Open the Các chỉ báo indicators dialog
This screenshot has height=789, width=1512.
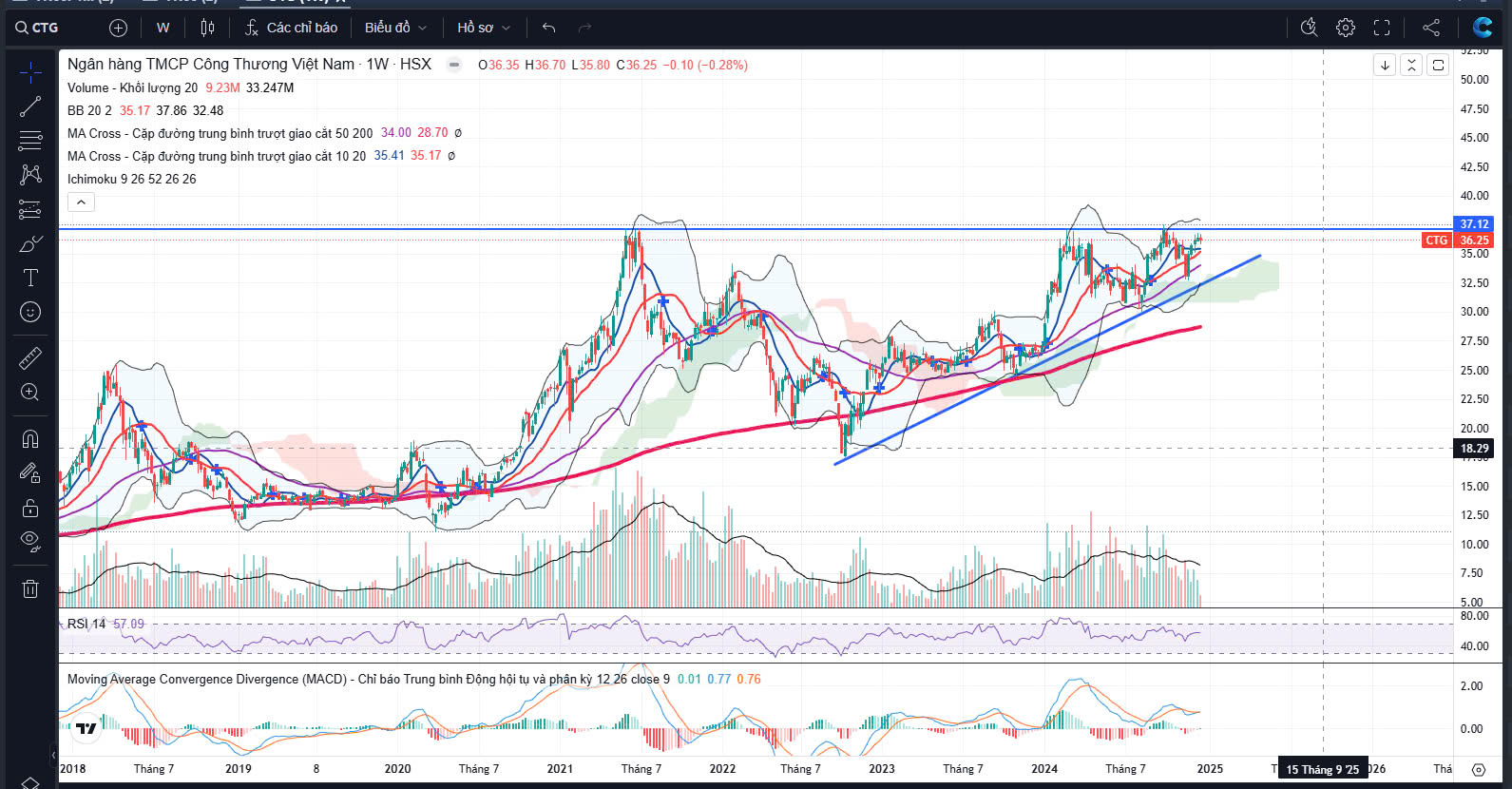(291, 28)
